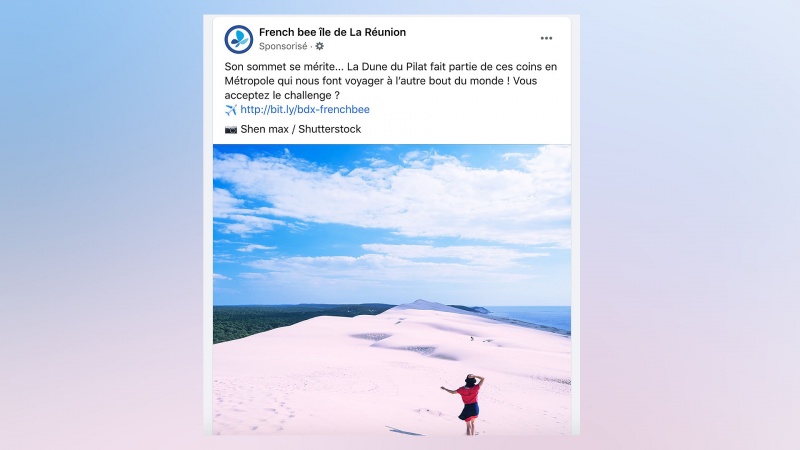
Task: Open the Dune du Pilat post photo
Action: click(392, 290)
